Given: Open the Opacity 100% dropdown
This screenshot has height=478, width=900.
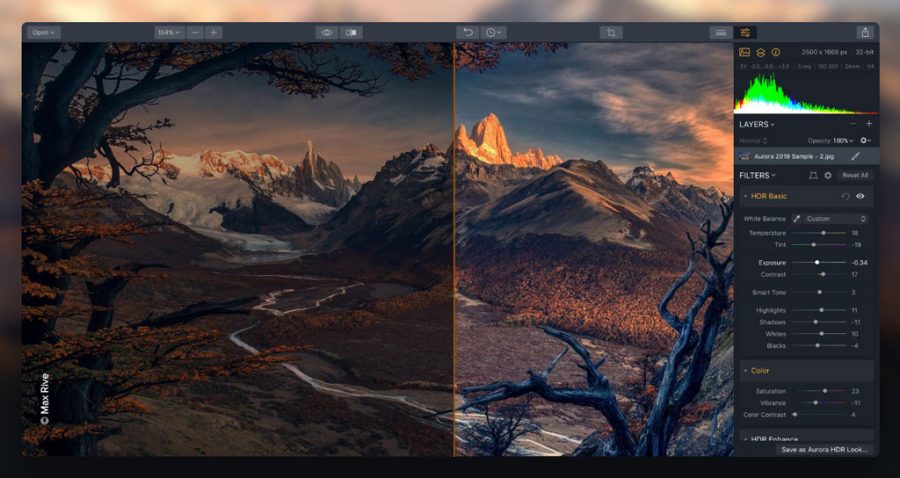Looking at the screenshot, I should tap(830, 141).
